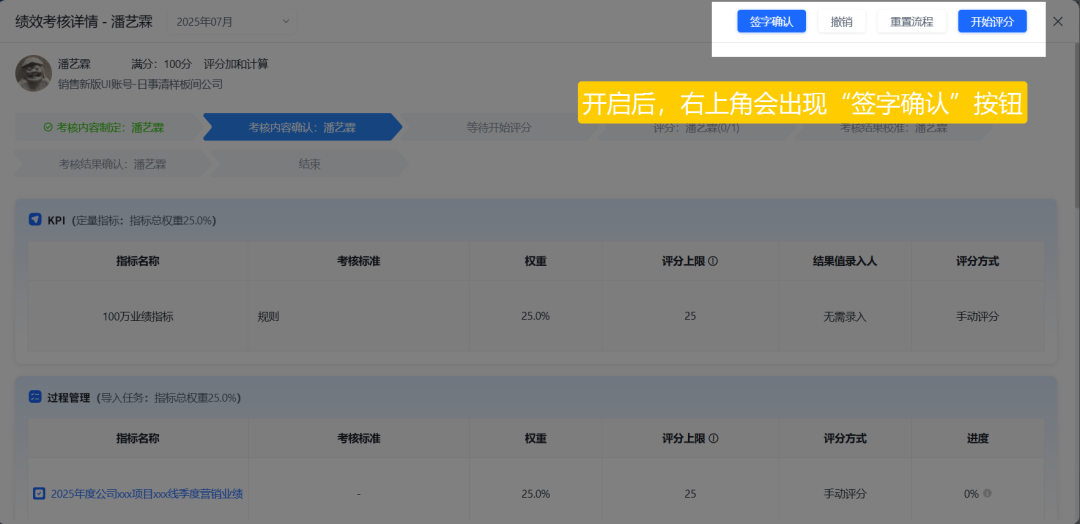
Task: Open the 2025年07月 month dropdown
Action: [x=232, y=21]
